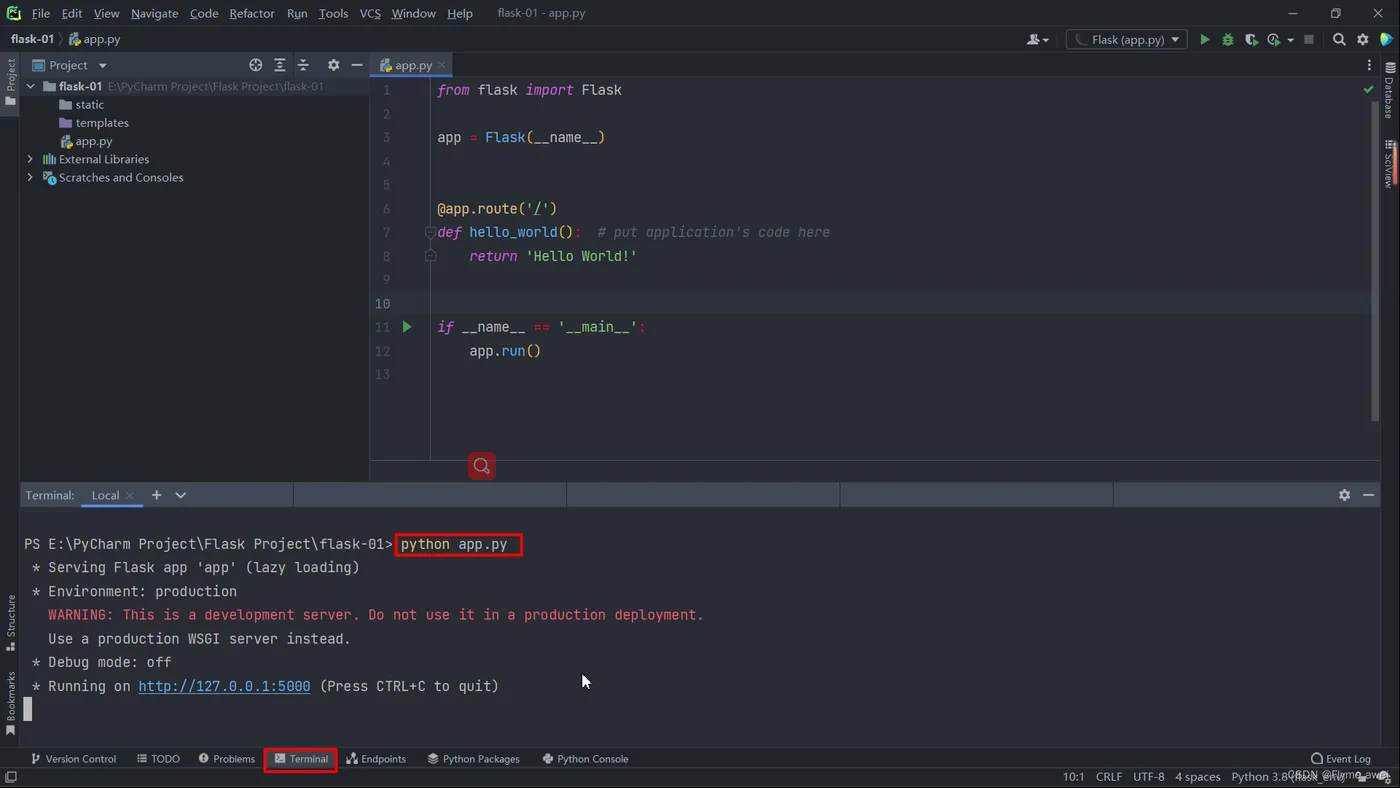This screenshot has width=1400, height=788.
Task: Click the 4 spaces indent setting
Action: tap(1197, 777)
